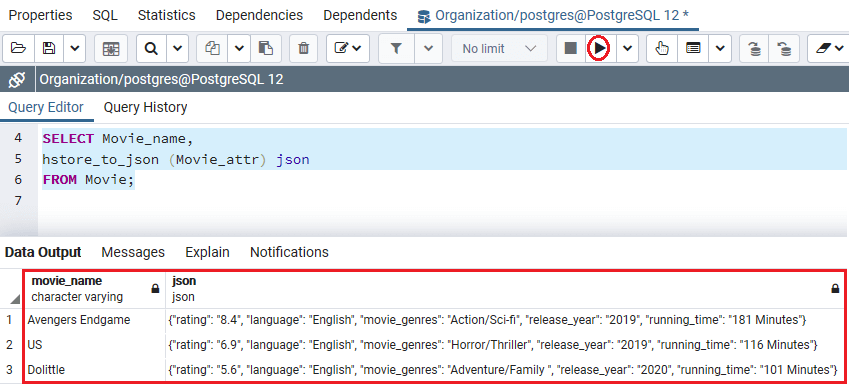Viewport: 849px width, 386px height.
Task: Open the Explain results tab
Action: pos(207,252)
